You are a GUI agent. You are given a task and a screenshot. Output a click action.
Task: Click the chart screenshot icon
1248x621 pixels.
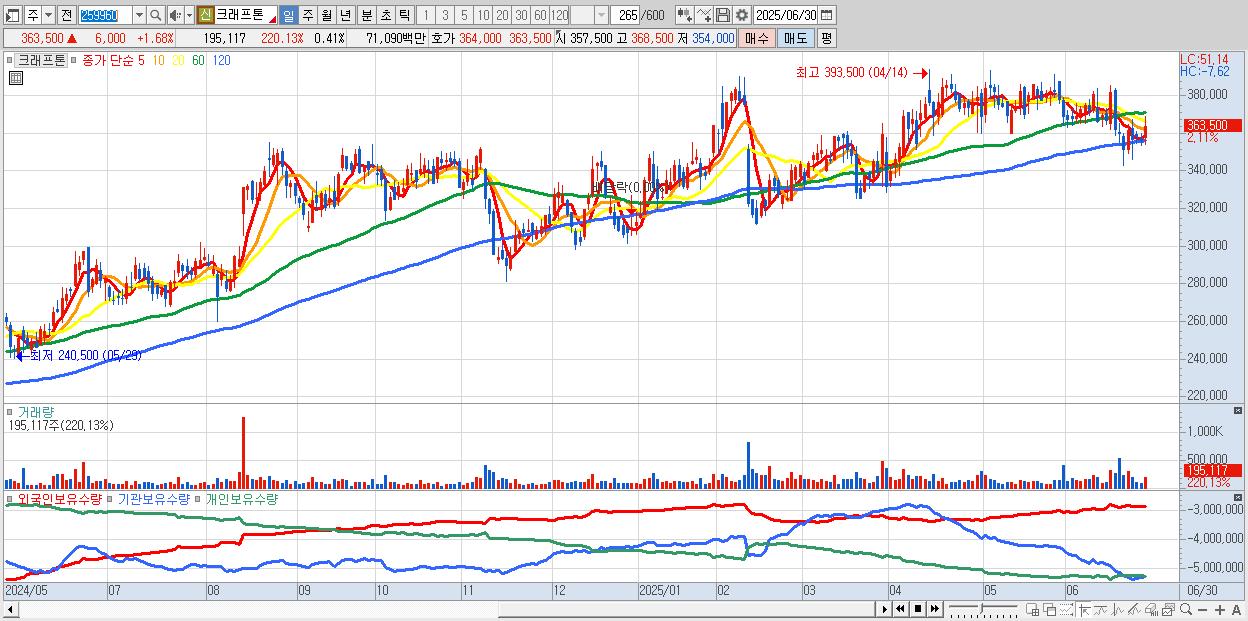[x=1168, y=610]
